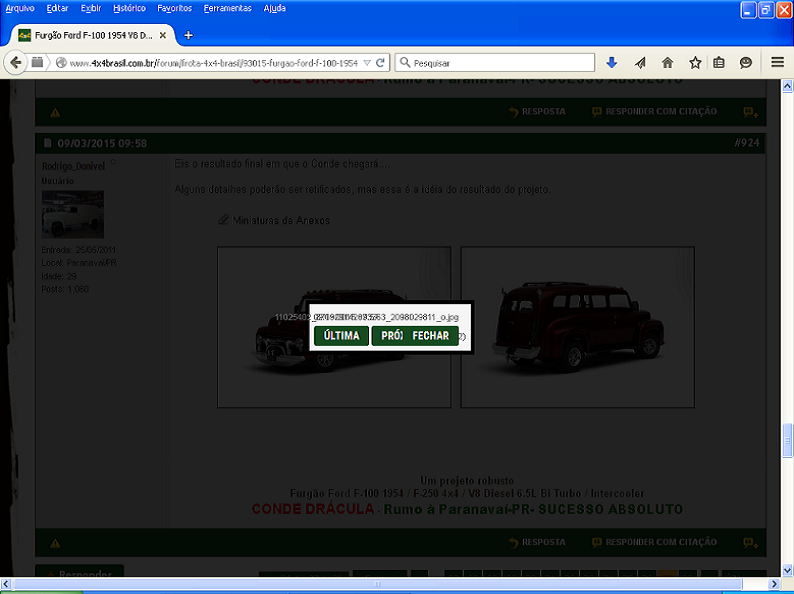Click the ÚLTIMA button in the lightbox

tap(341, 336)
